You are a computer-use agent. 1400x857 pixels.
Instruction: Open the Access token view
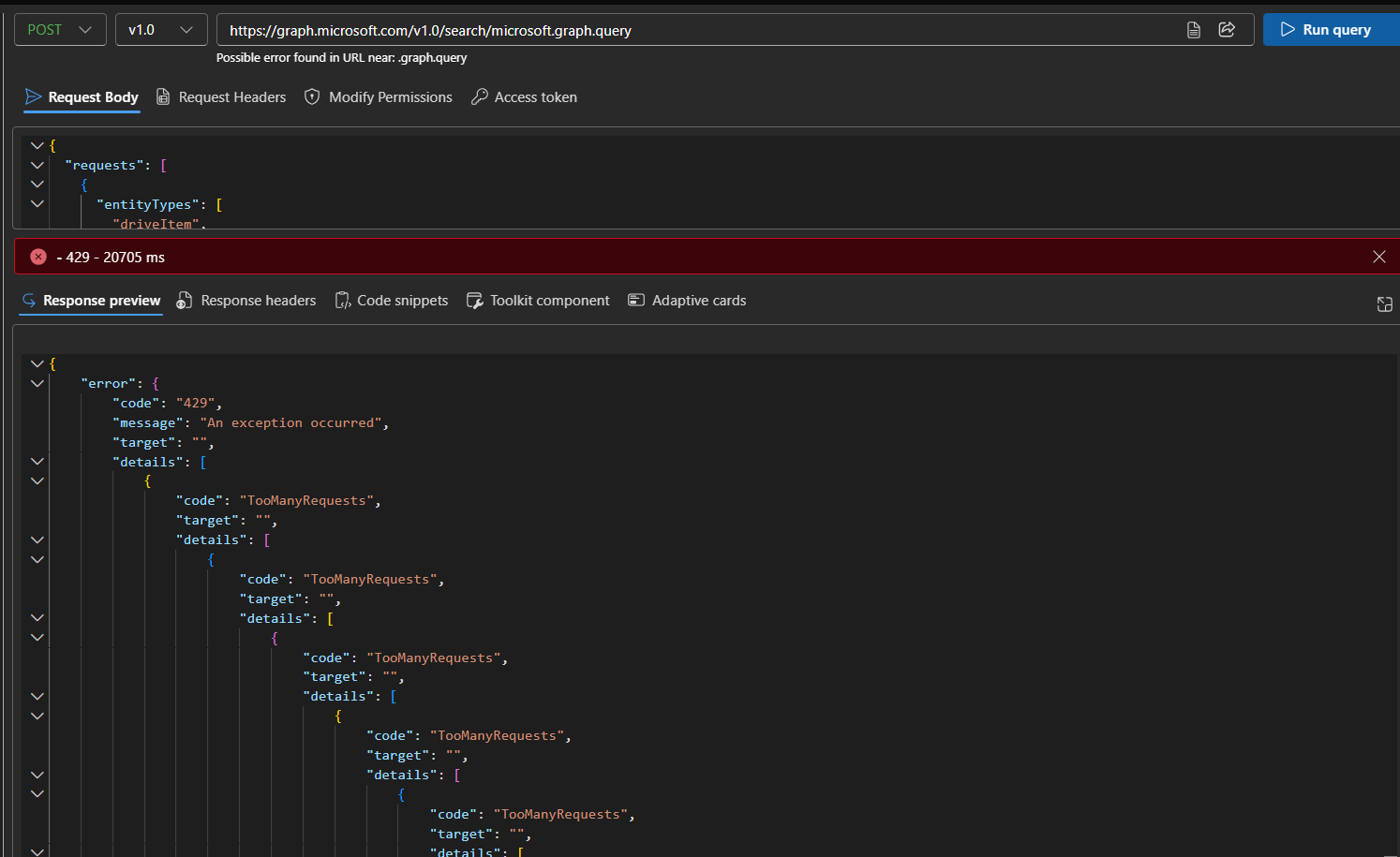coord(524,96)
